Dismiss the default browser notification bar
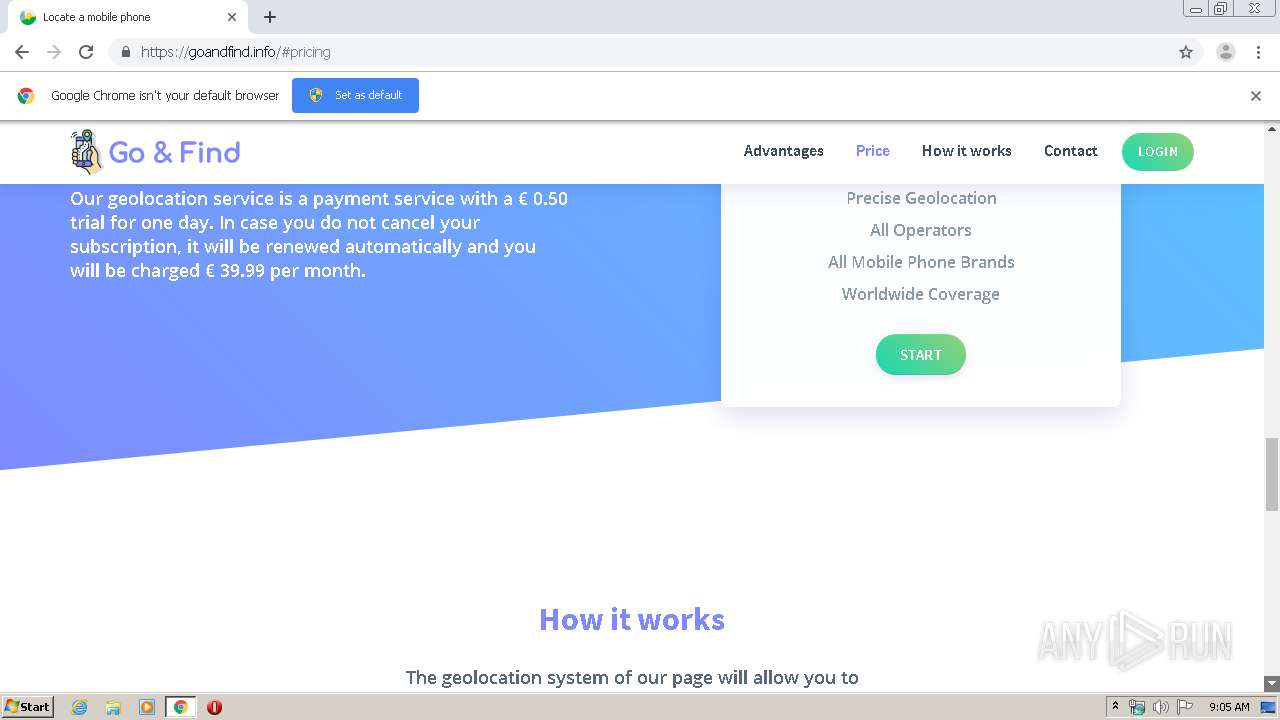The image size is (1280, 720). [x=1256, y=96]
